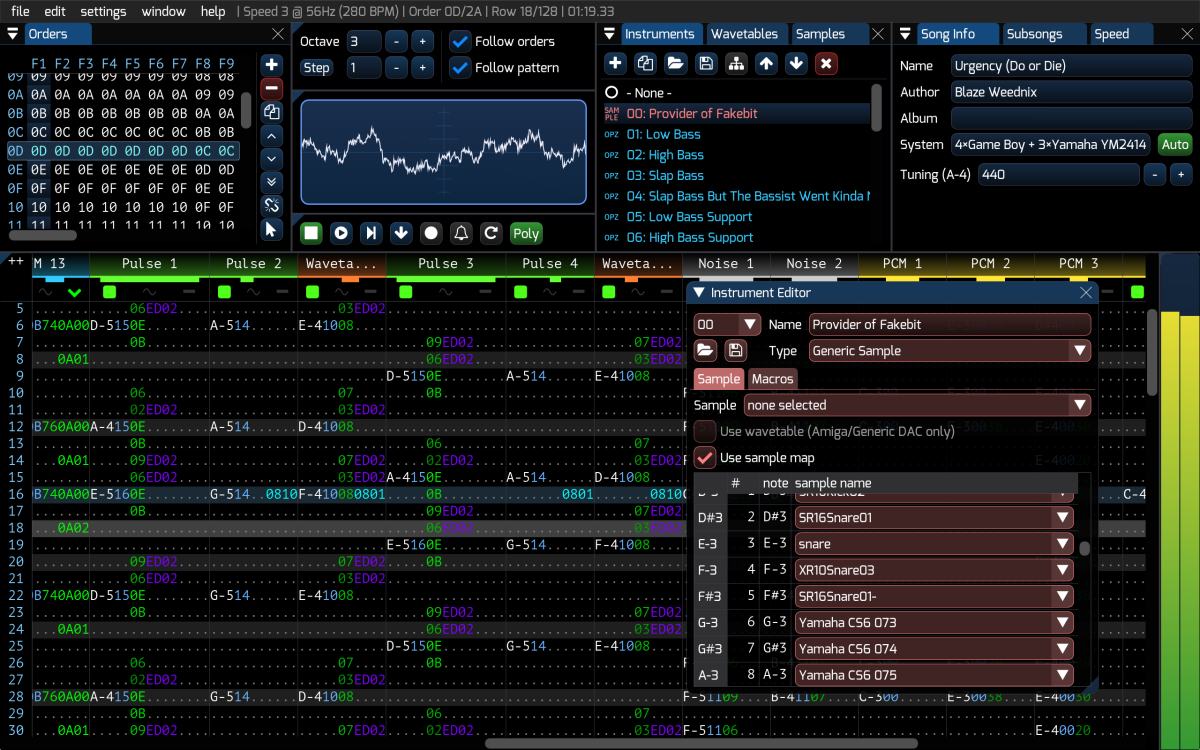Click the Poly button

click(x=526, y=233)
